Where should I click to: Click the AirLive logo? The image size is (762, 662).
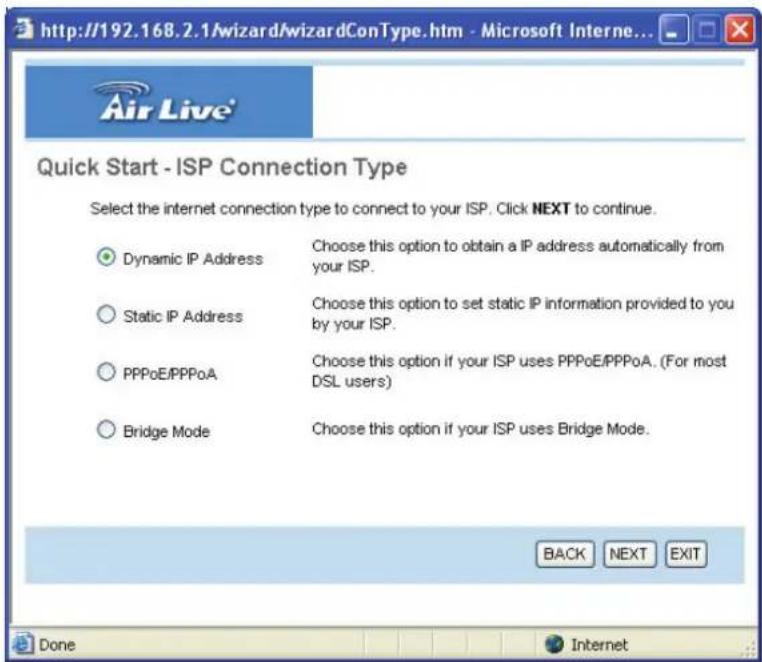pyautogui.click(x=164, y=102)
